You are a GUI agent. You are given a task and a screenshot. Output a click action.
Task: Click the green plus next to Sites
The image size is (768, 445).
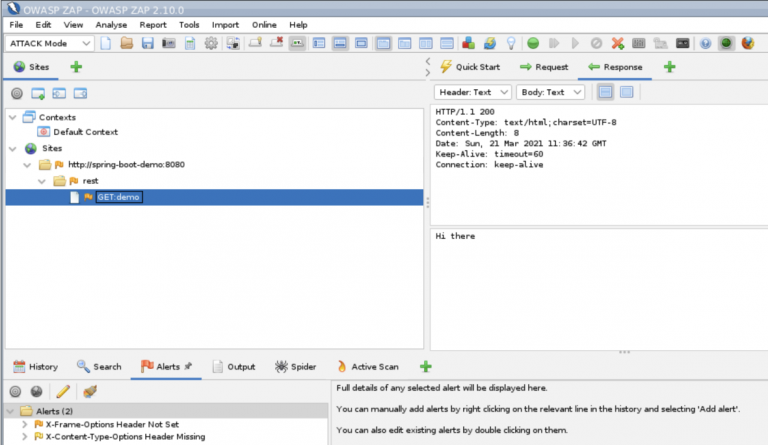[76, 67]
